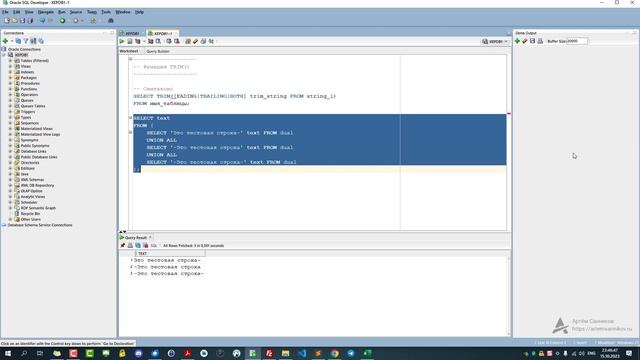Click the taskbar search icon
The height and width of the screenshot is (360, 640).
point(24,353)
